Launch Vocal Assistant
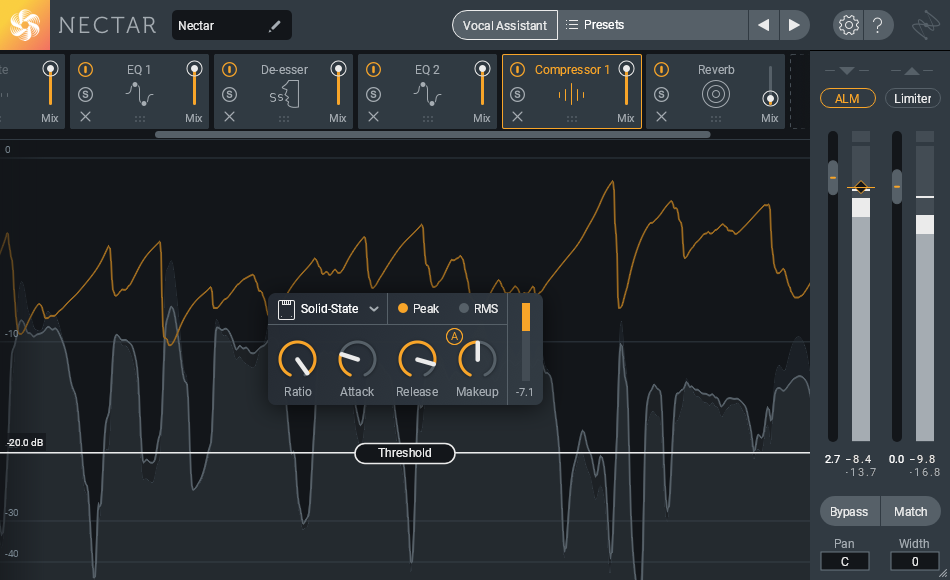 point(505,25)
